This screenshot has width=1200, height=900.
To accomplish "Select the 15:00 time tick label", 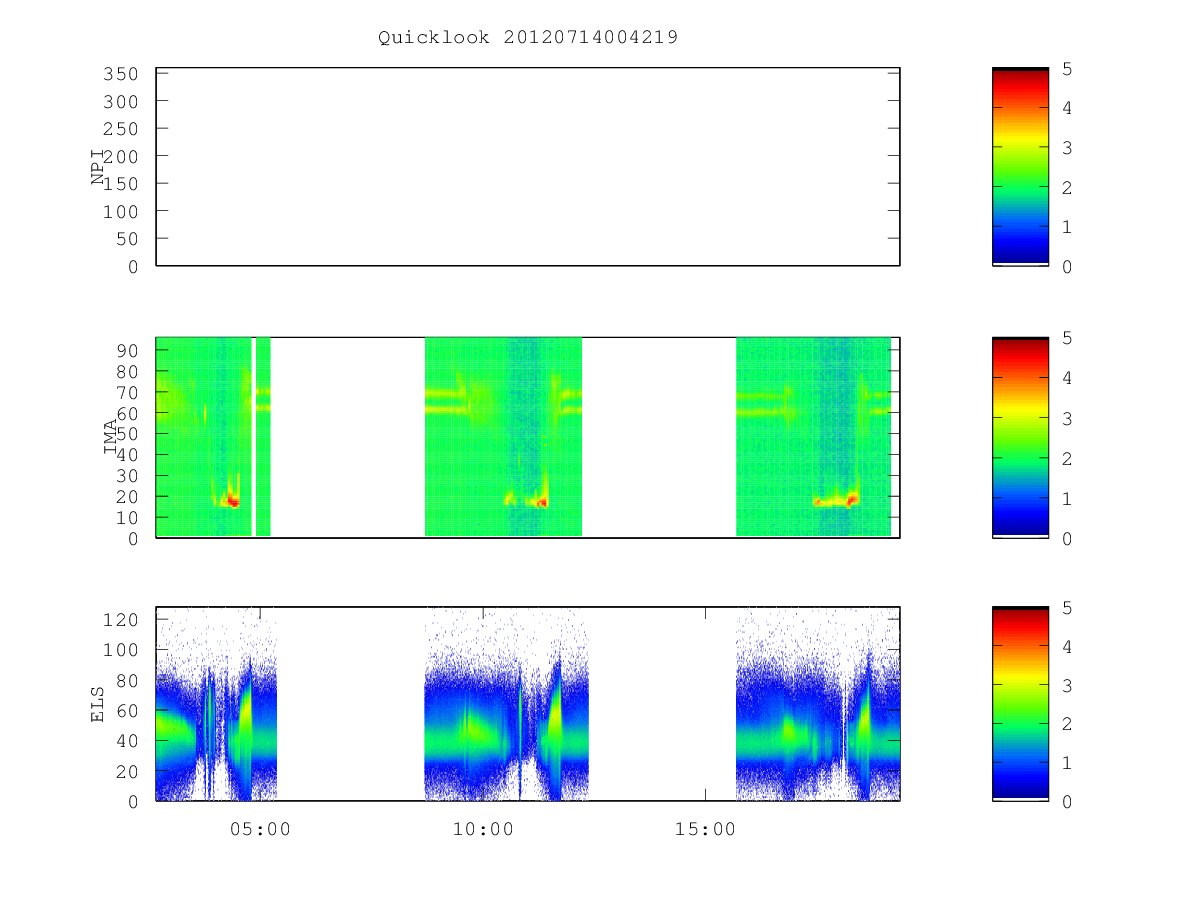I will click(x=705, y=829).
